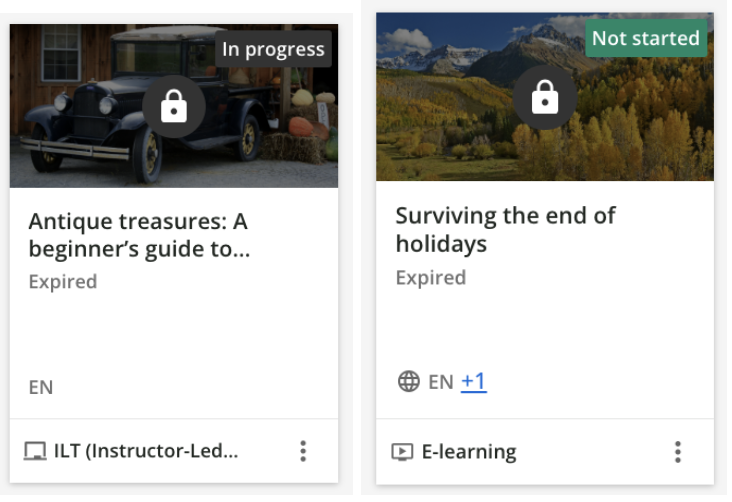The height and width of the screenshot is (502, 732).
Task: Open the Surviving the end of holidays options menu
Action: click(677, 452)
